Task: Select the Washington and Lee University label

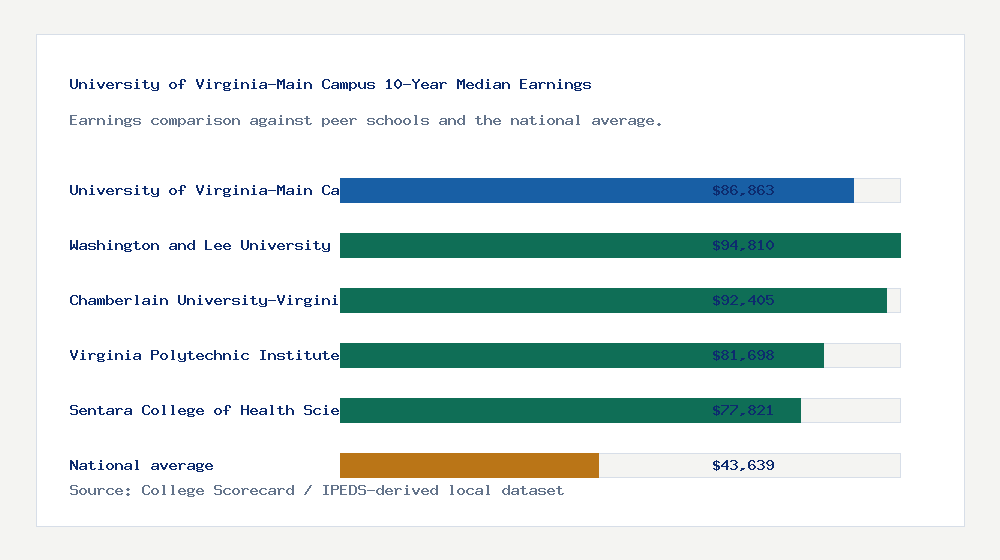Action: (200, 246)
